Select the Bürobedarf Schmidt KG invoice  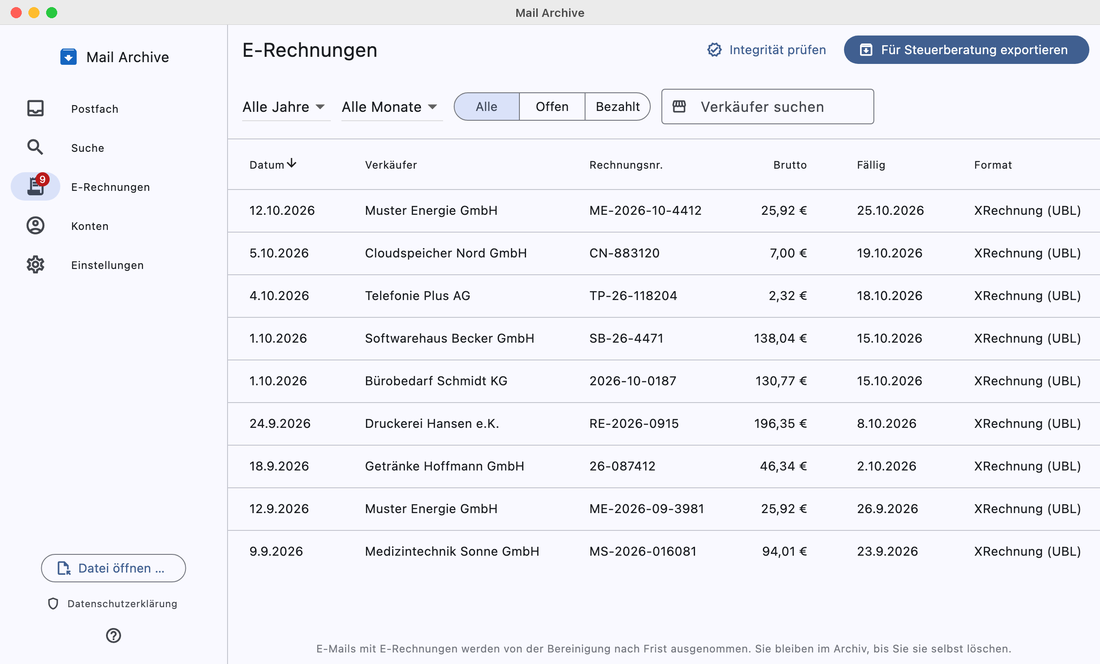coord(664,381)
